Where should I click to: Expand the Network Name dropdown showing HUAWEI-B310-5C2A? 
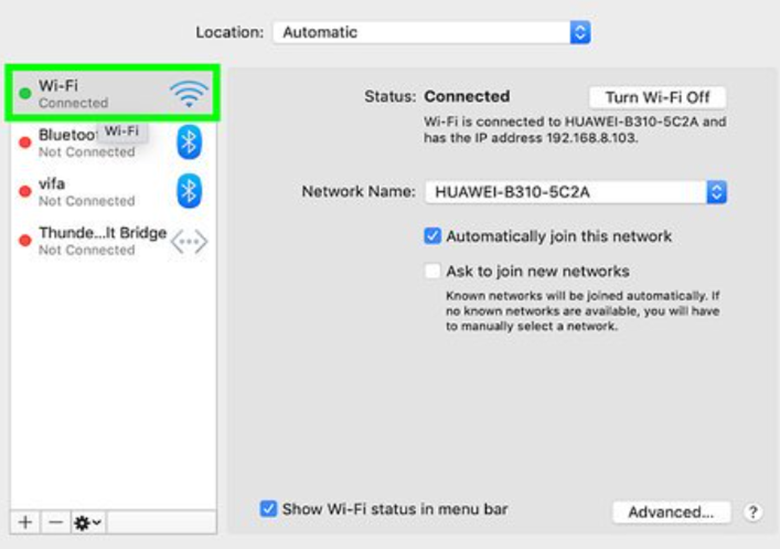575,192
